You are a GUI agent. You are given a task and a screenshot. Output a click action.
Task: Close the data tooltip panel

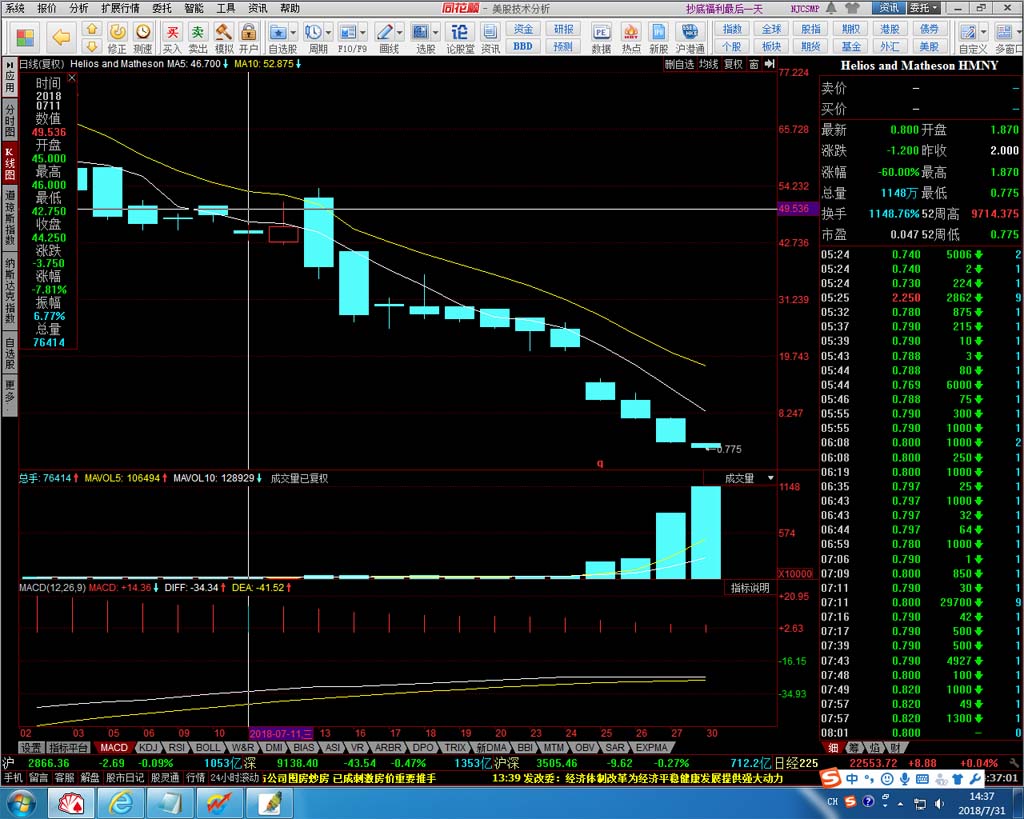click(72, 77)
